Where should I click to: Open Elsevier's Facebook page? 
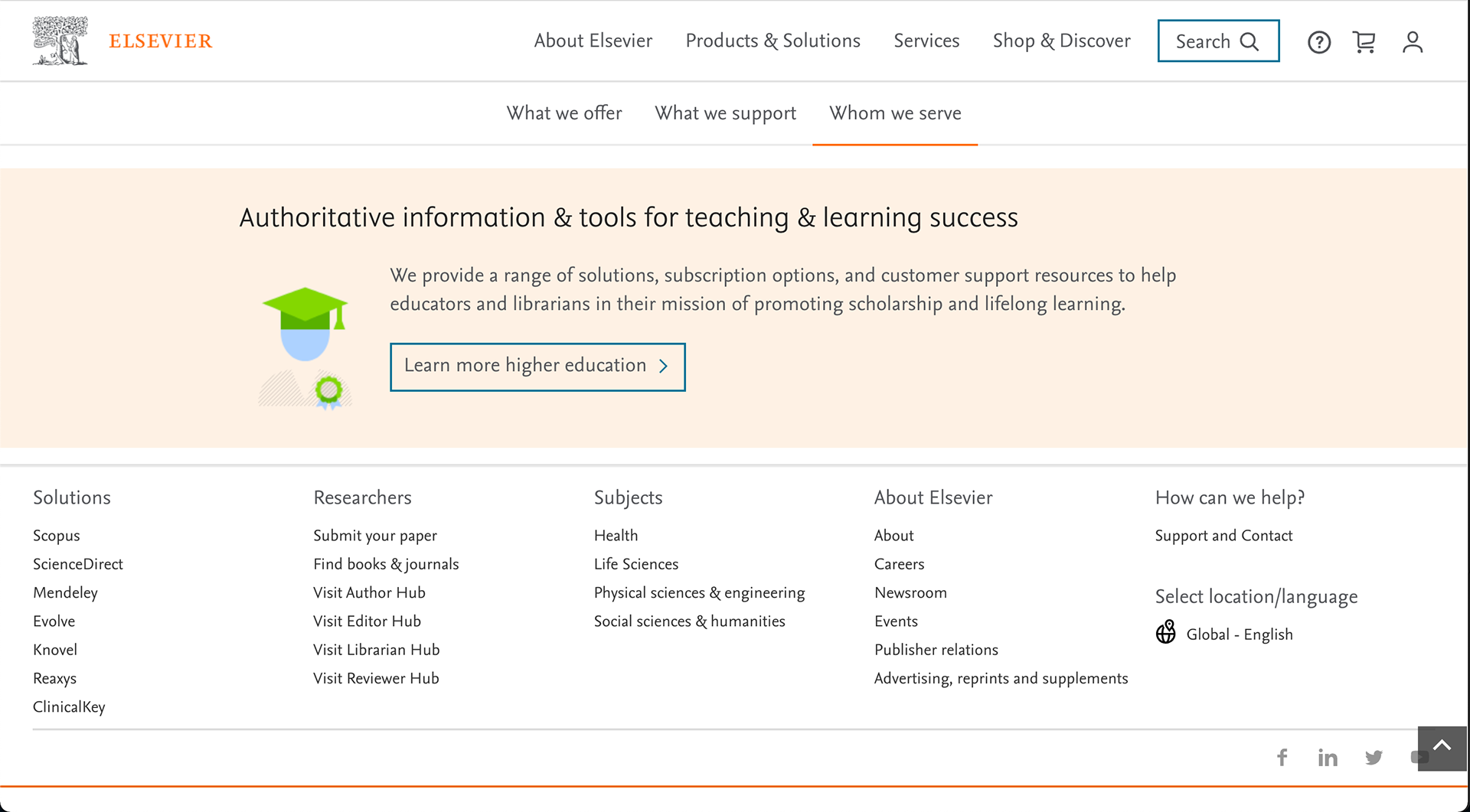[1282, 758]
